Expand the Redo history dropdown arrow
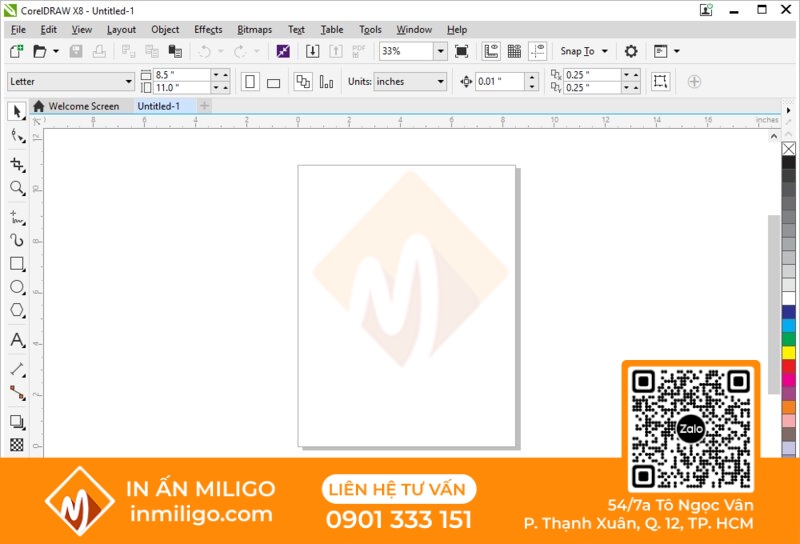The height and width of the screenshot is (544, 800). coord(257,51)
